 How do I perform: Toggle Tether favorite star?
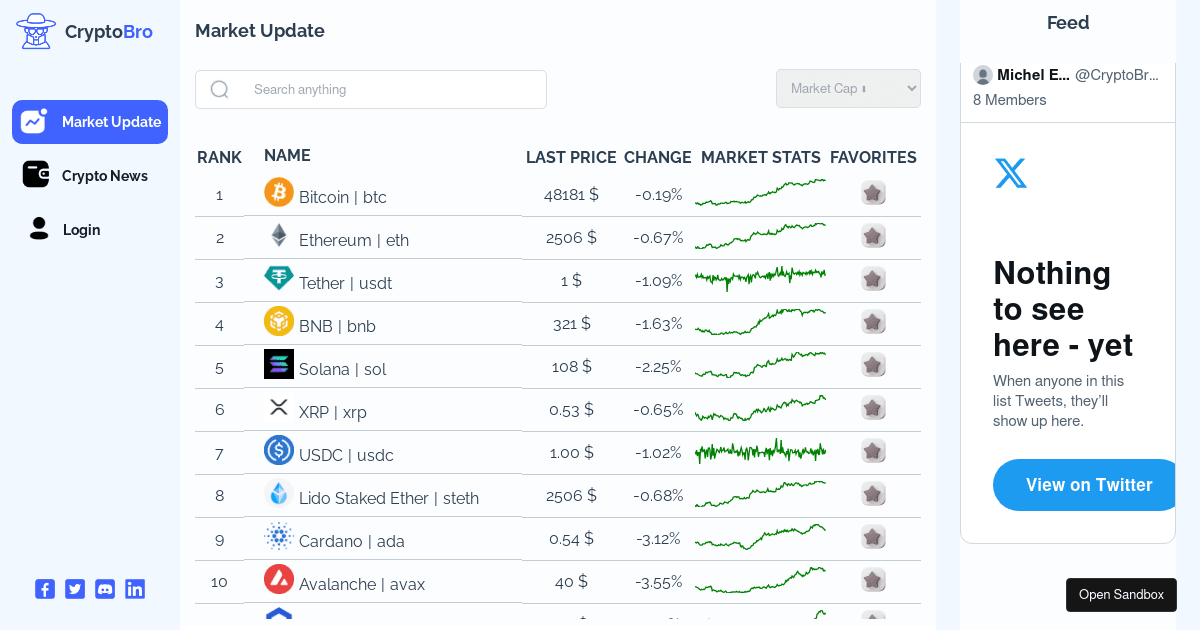(873, 279)
